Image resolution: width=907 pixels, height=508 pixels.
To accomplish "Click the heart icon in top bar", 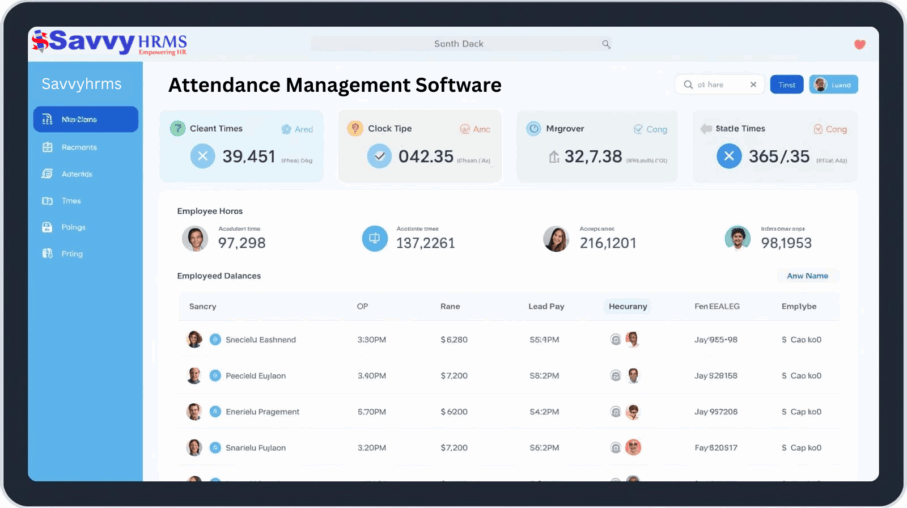I will coord(859,44).
